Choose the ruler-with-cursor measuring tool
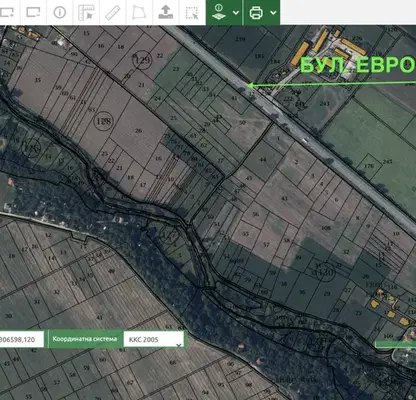This screenshot has height=400, width=416. (x=86, y=13)
